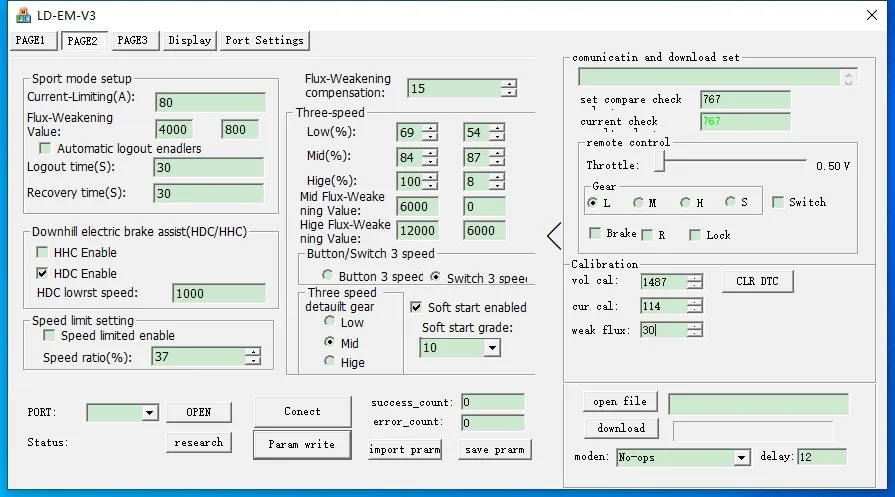
Task: Choose Low as default gear
Action: 329,321
